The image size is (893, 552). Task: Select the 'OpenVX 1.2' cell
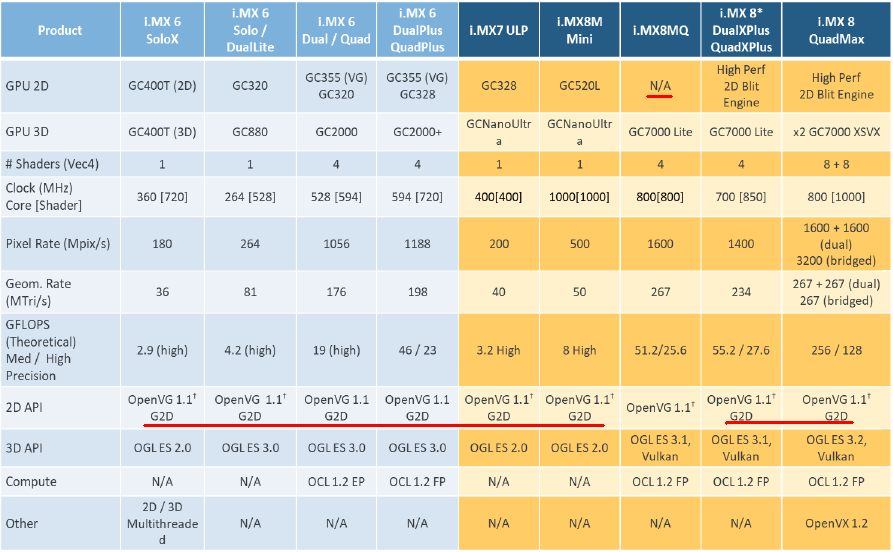(836, 523)
